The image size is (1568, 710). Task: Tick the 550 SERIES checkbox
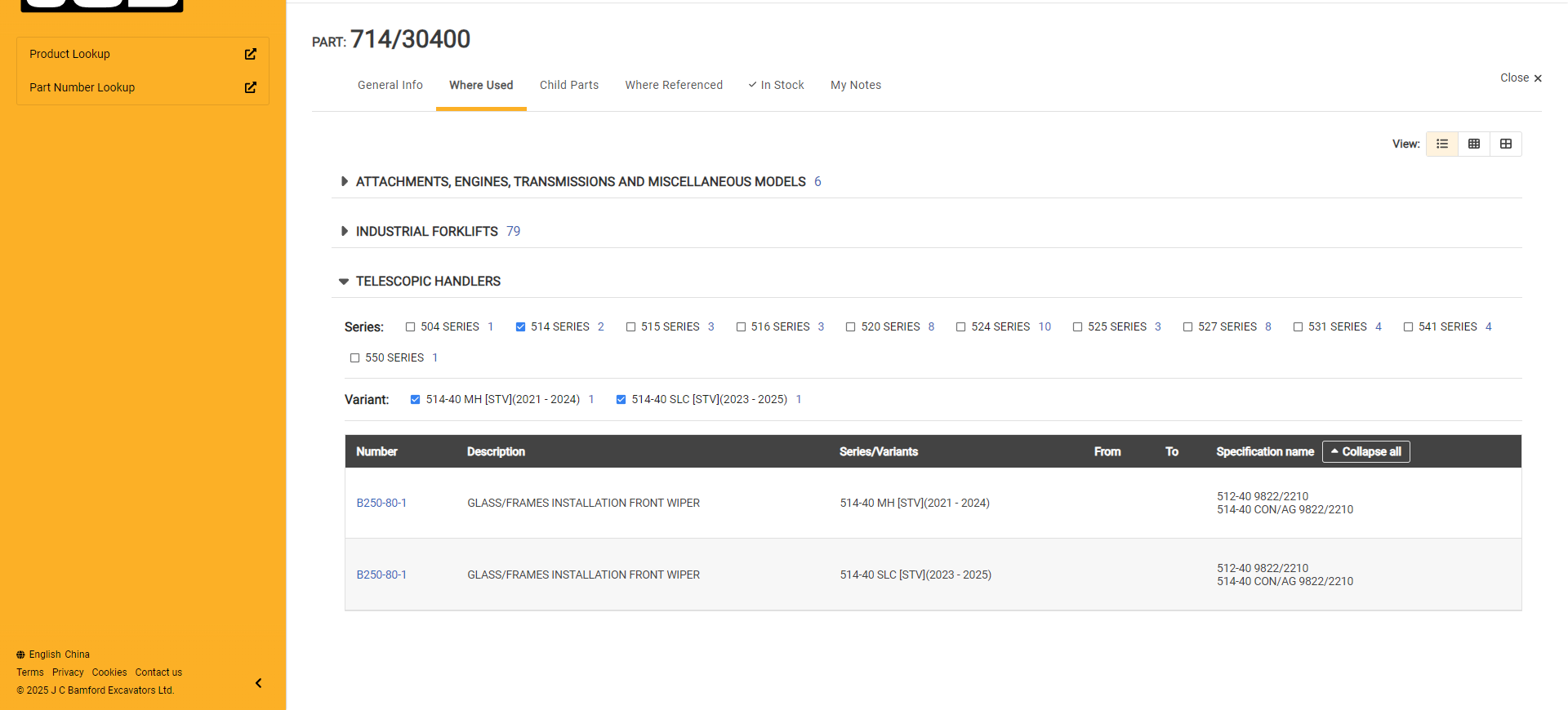[354, 358]
